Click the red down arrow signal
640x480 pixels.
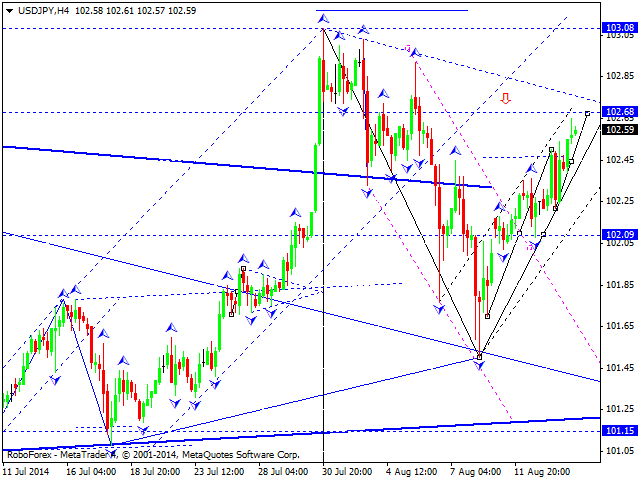pyautogui.click(x=506, y=98)
